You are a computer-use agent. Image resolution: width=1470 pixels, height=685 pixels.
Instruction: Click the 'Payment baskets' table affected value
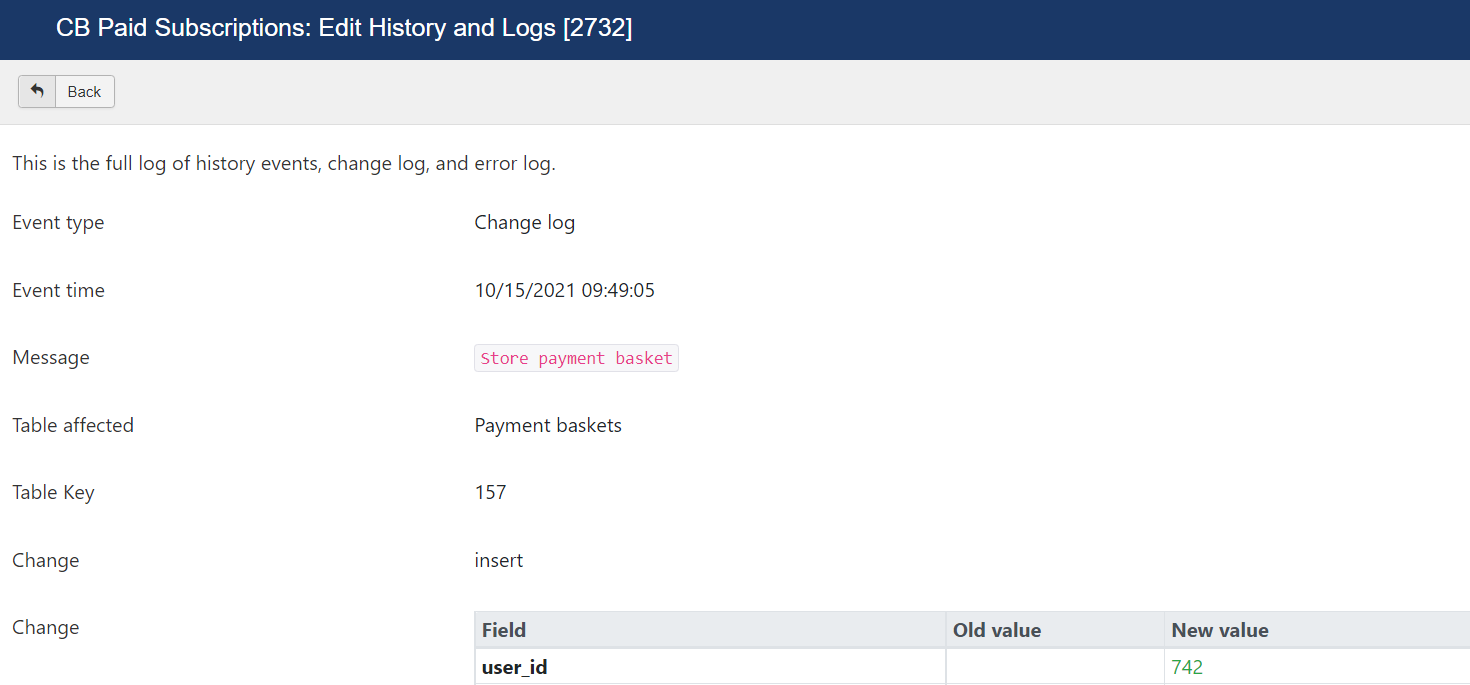tap(548, 426)
